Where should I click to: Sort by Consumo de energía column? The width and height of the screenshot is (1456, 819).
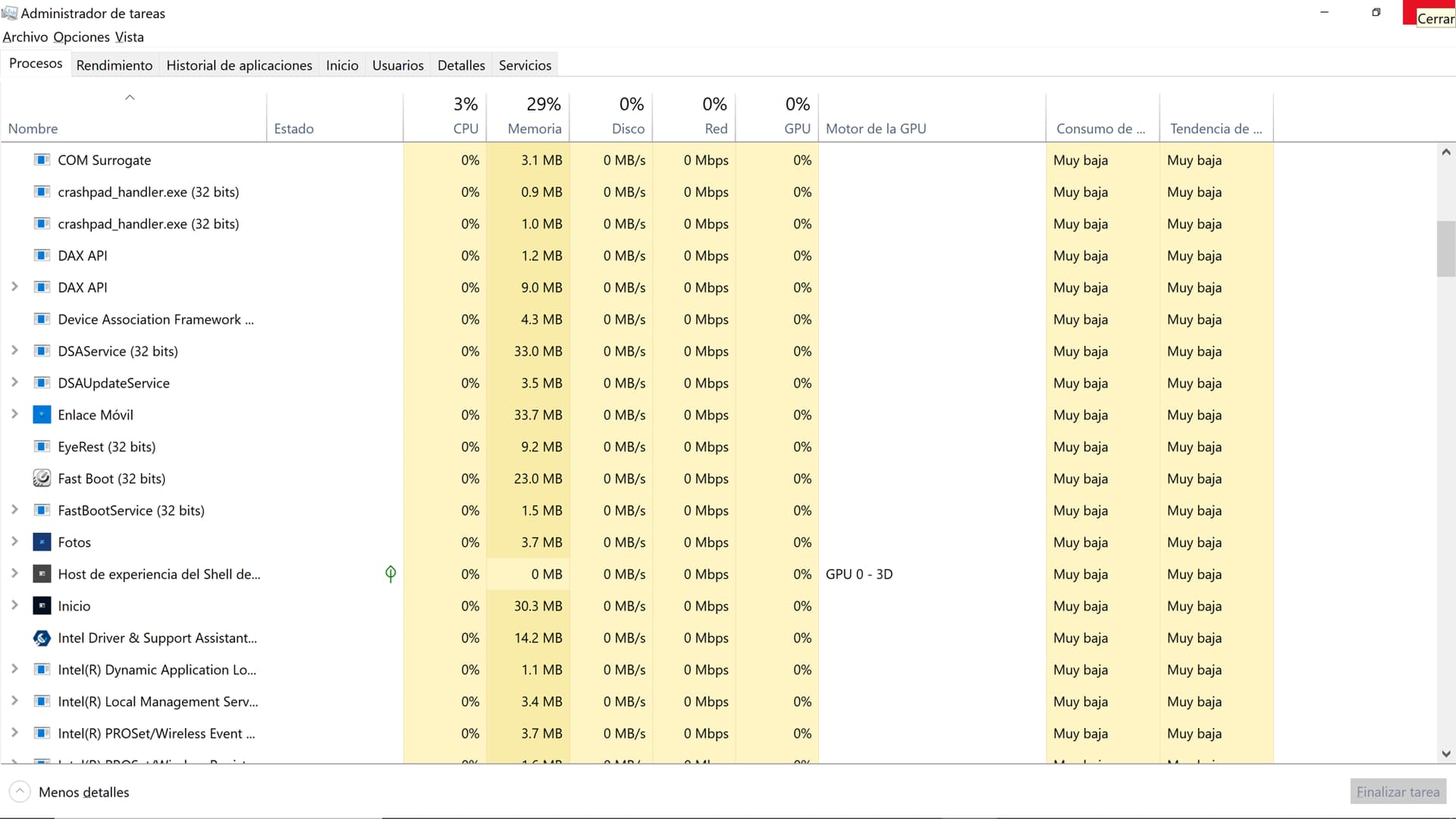[x=1103, y=118]
